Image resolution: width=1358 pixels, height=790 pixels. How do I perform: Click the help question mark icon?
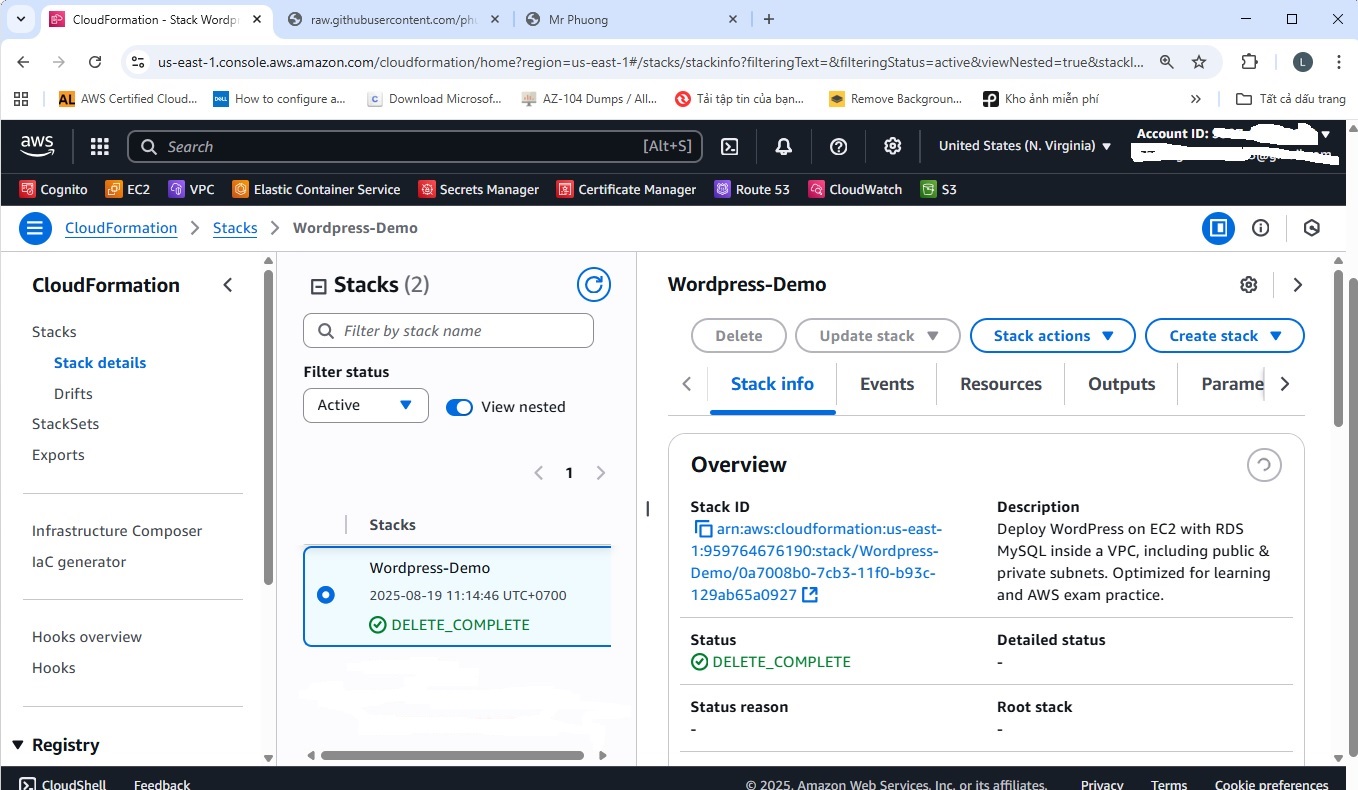[839, 147]
